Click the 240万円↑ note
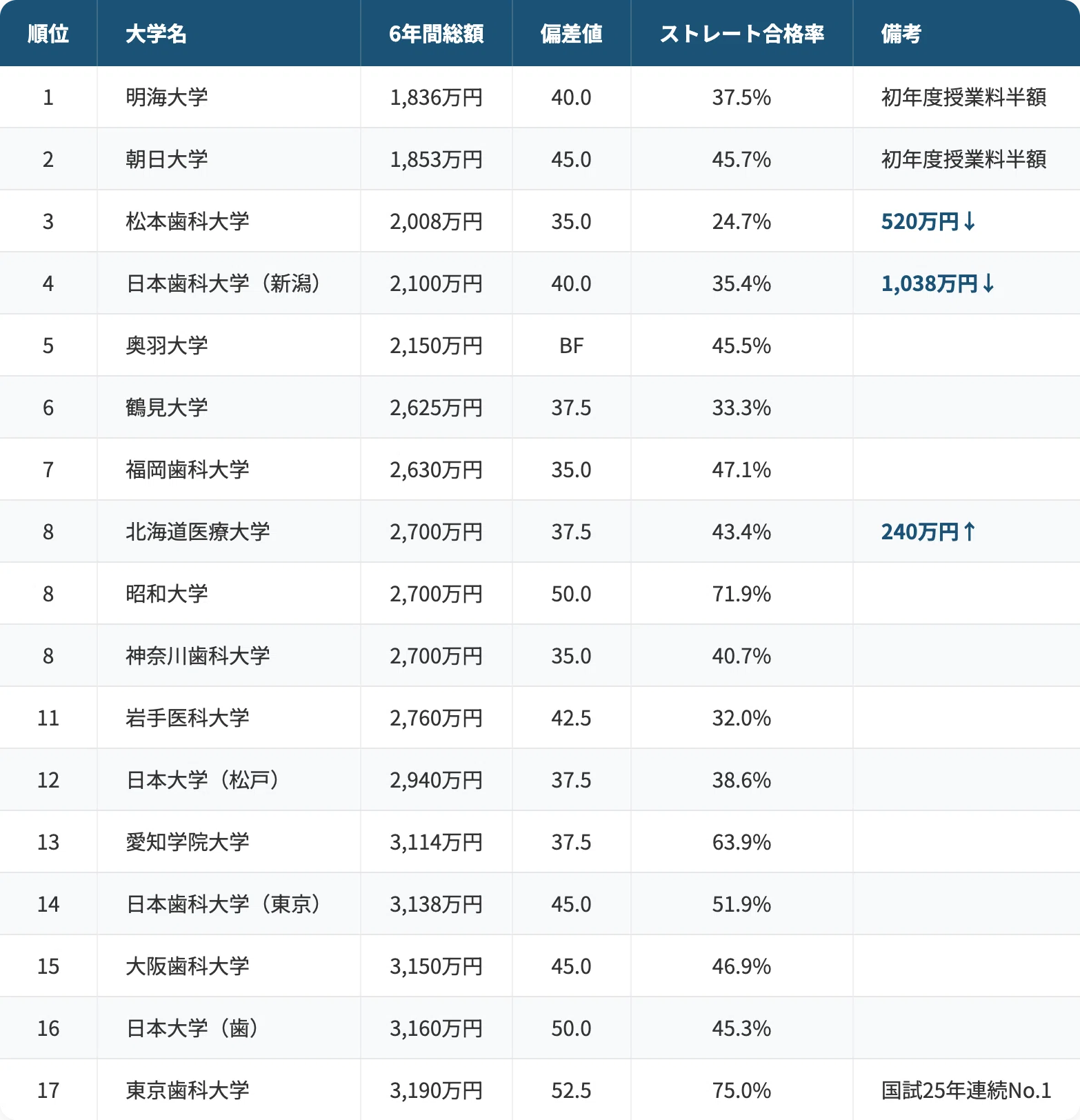 pos(928,532)
